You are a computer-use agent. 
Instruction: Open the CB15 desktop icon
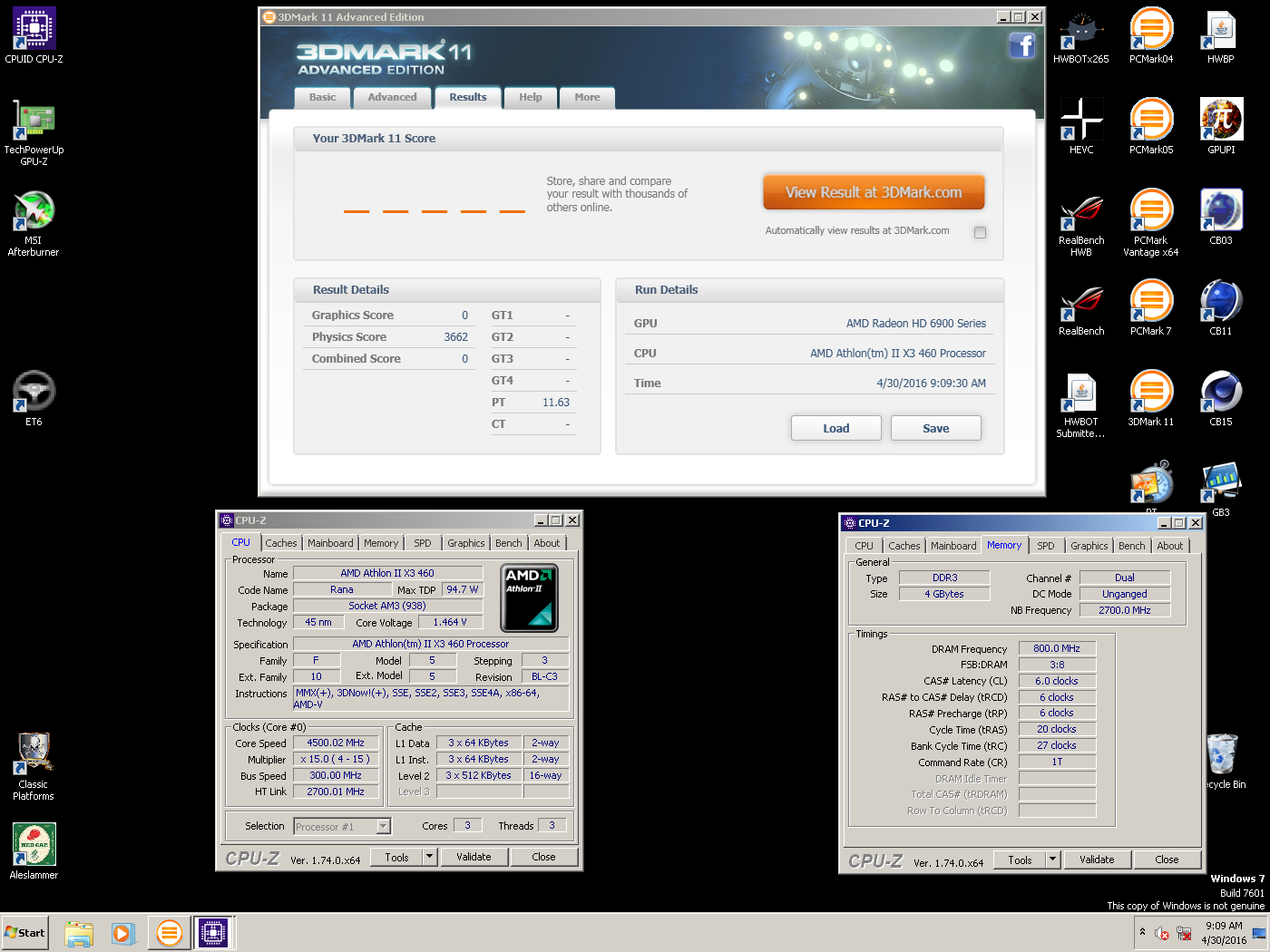[x=1221, y=398]
